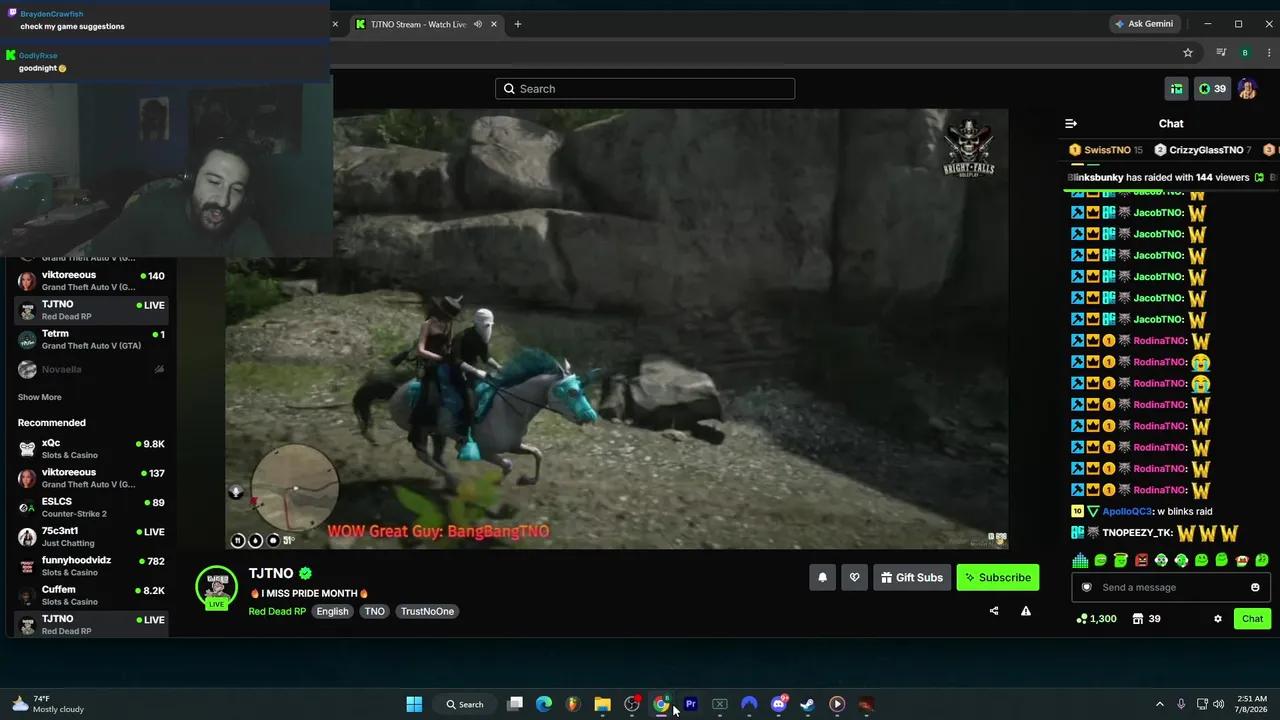Insert the red angry quick emote
Screen dimensions: 1280x720
1141,560
